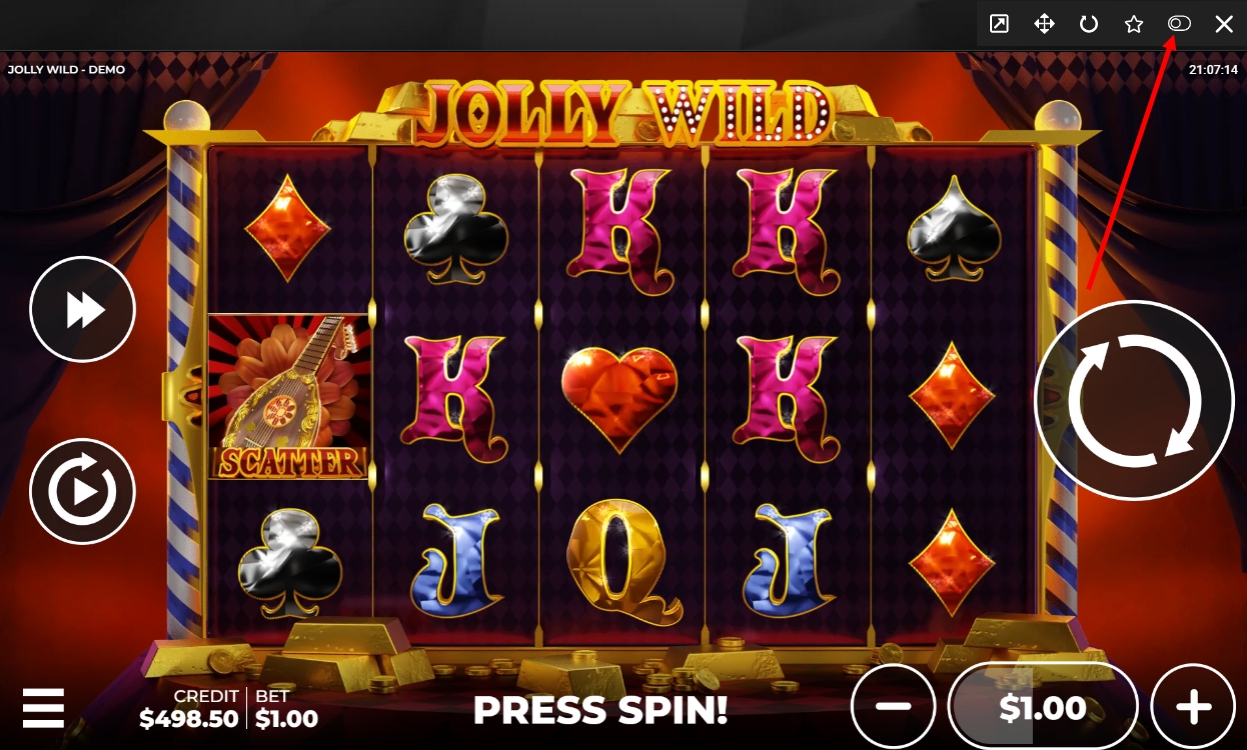Click the CREDIT $498.50 display
Image resolution: width=1247 pixels, height=750 pixels.
[189, 708]
